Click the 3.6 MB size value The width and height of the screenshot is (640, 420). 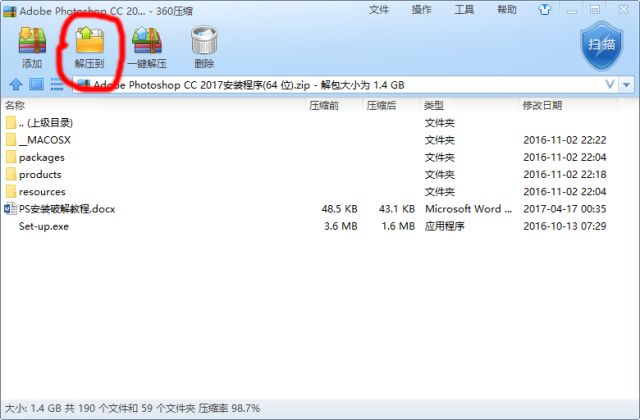coord(341,226)
